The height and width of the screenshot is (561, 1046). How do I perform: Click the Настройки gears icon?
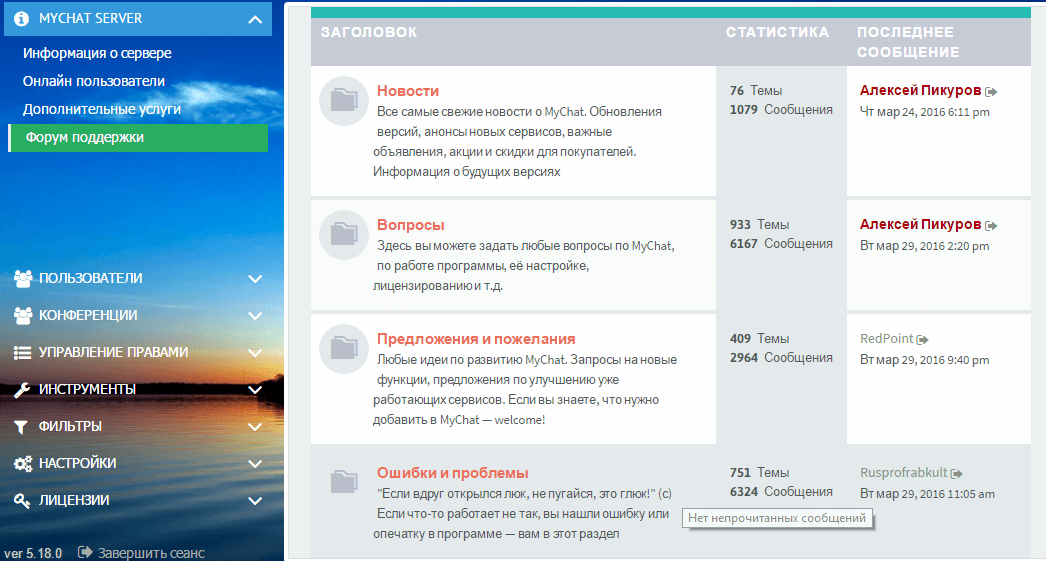[x=23, y=464]
